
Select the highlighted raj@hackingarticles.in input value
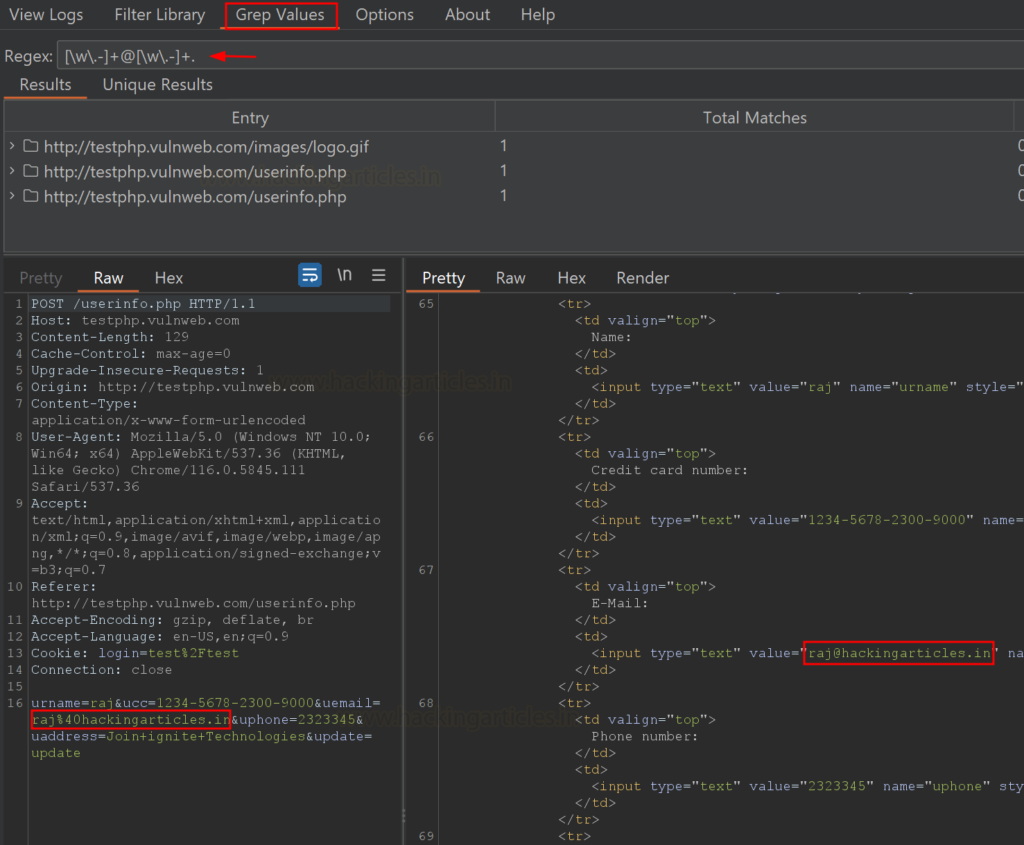(x=897, y=653)
